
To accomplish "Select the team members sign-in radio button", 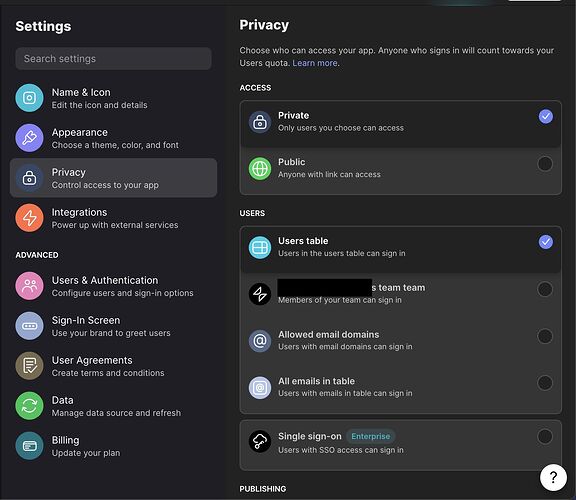I will 545,289.
